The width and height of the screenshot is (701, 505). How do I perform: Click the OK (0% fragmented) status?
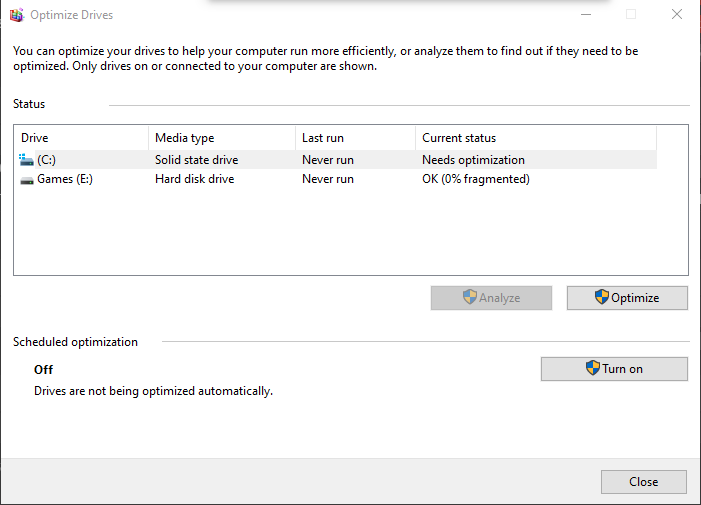[476, 179]
